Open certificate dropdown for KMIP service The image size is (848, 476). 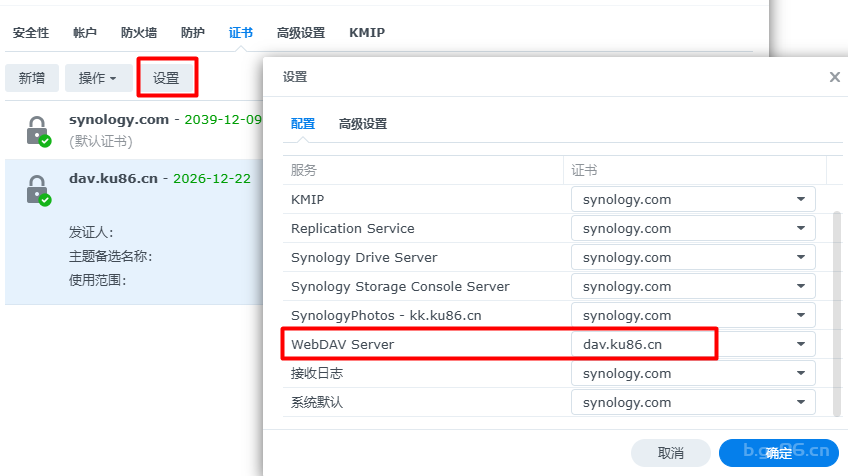coord(693,200)
